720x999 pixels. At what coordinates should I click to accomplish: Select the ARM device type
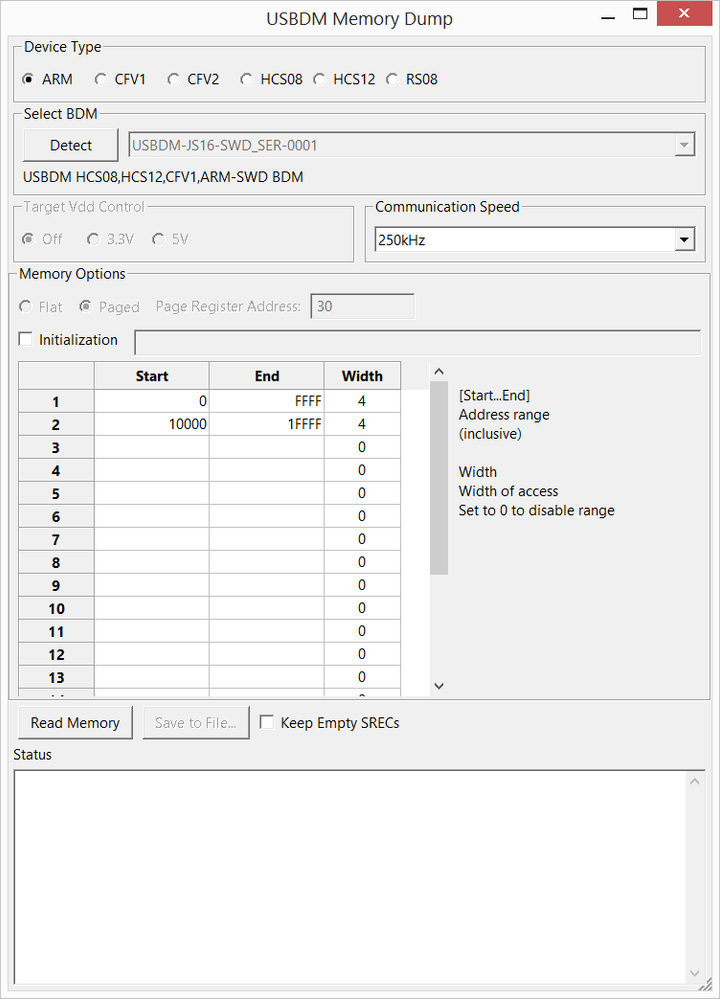click(x=47, y=79)
